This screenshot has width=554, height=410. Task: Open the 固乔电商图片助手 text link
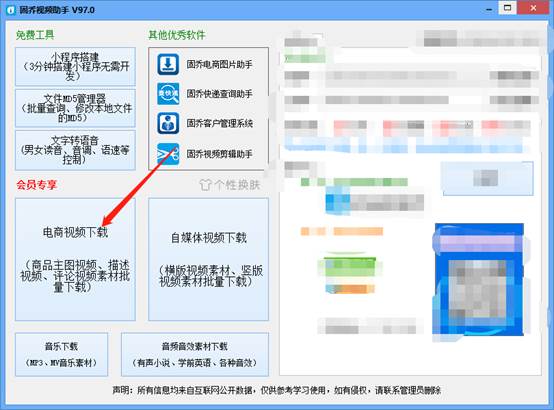pyautogui.click(x=219, y=65)
